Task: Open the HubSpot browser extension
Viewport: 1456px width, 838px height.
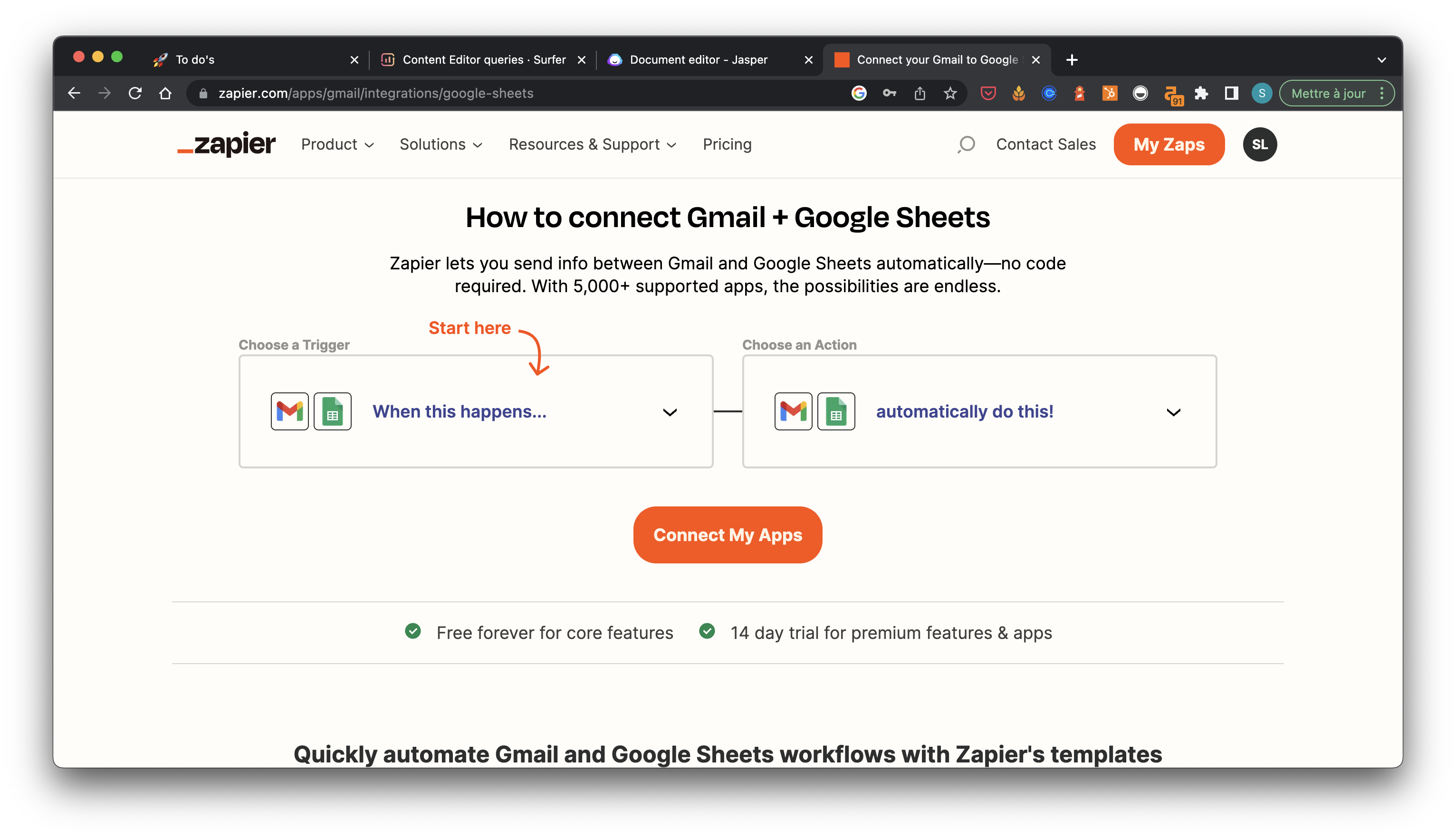Action: (1110, 93)
